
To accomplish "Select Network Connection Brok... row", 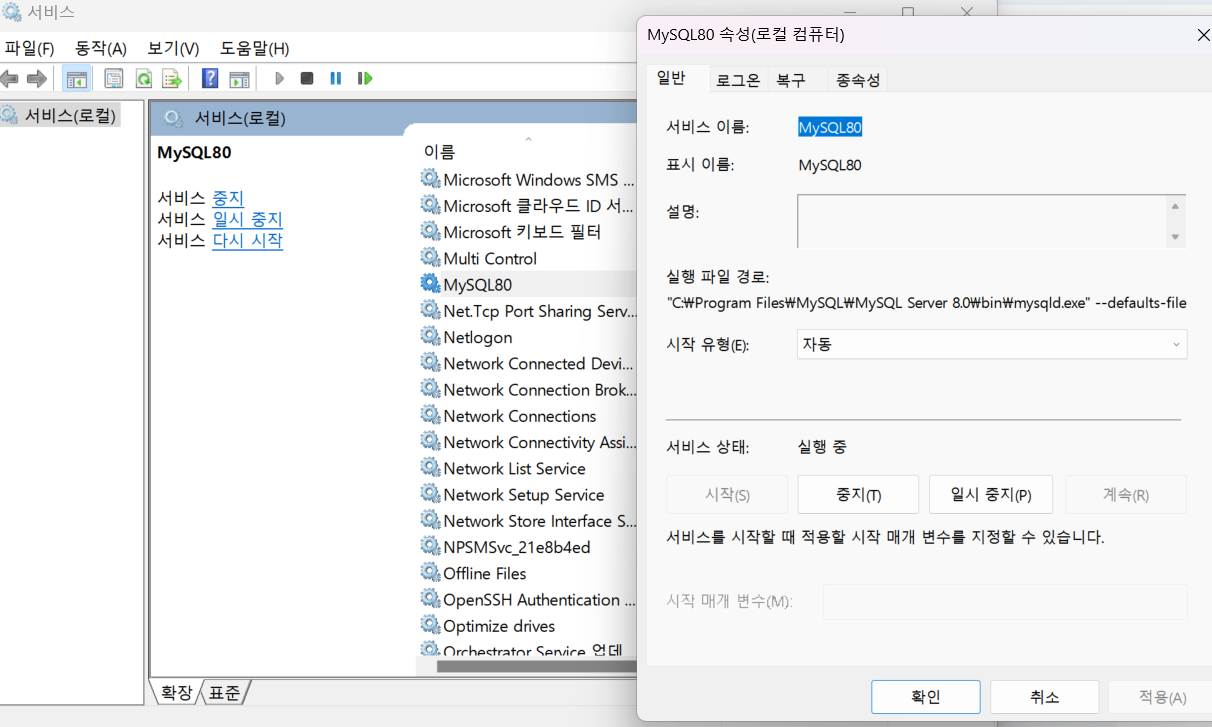I will 528,389.
